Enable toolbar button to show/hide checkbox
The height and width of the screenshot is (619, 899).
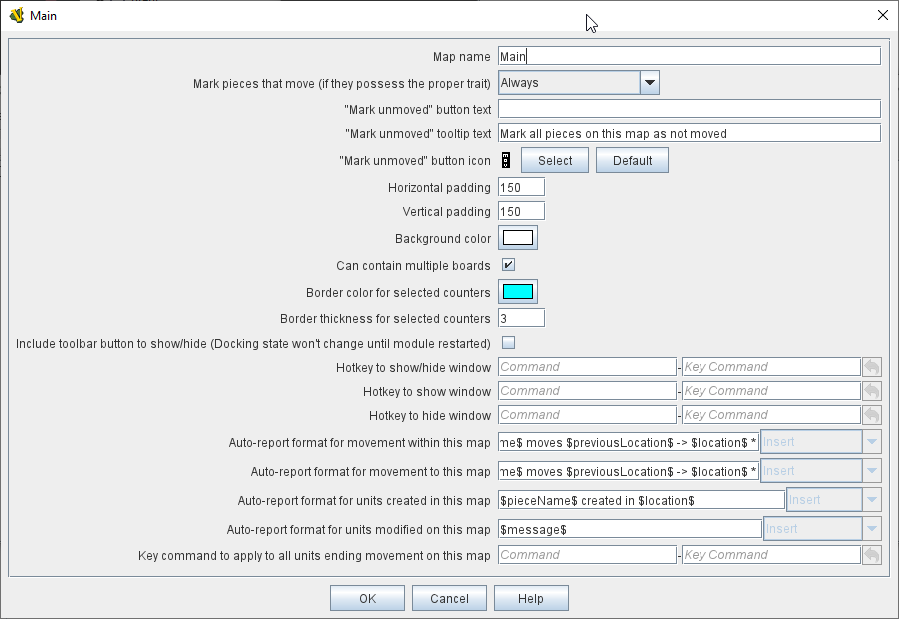508,343
